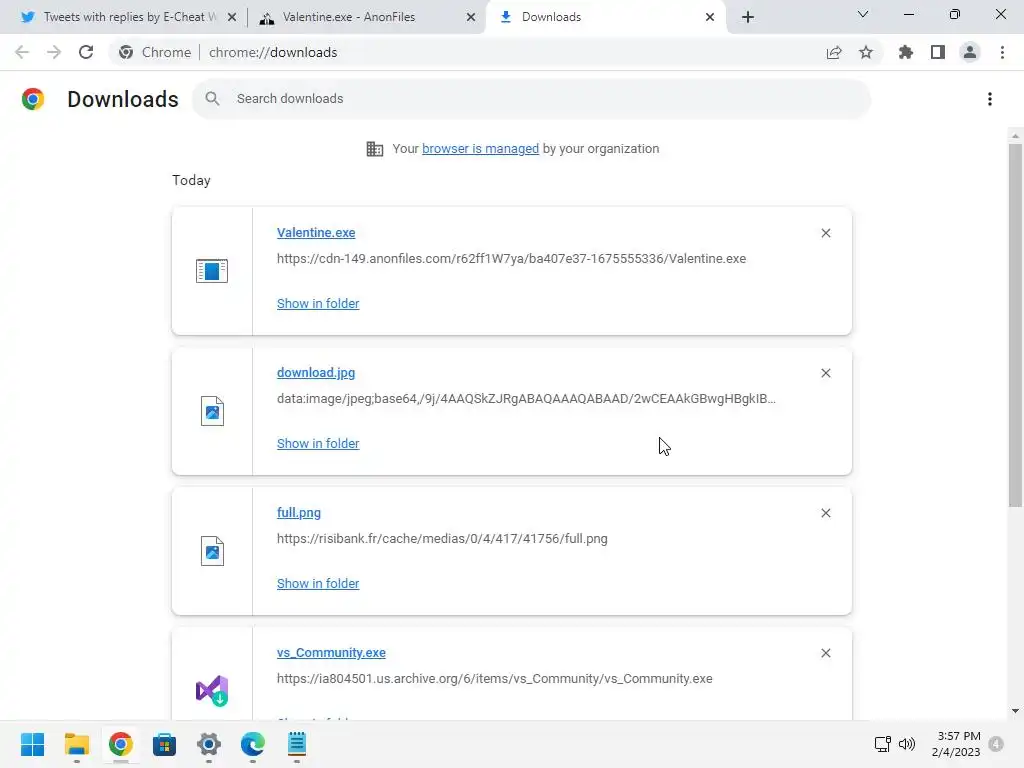Image resolution: width=1024 pixels, height=768 pixels.
Task: Open the Extensions puzzle icon
Action: (x=906, y=52)
